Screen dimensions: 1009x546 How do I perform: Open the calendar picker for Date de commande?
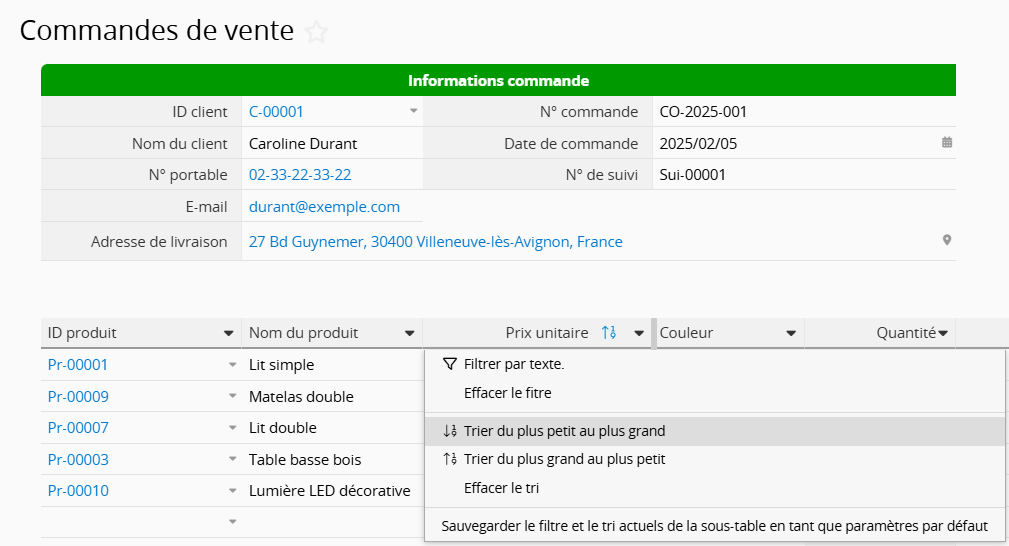click(946, 143)
